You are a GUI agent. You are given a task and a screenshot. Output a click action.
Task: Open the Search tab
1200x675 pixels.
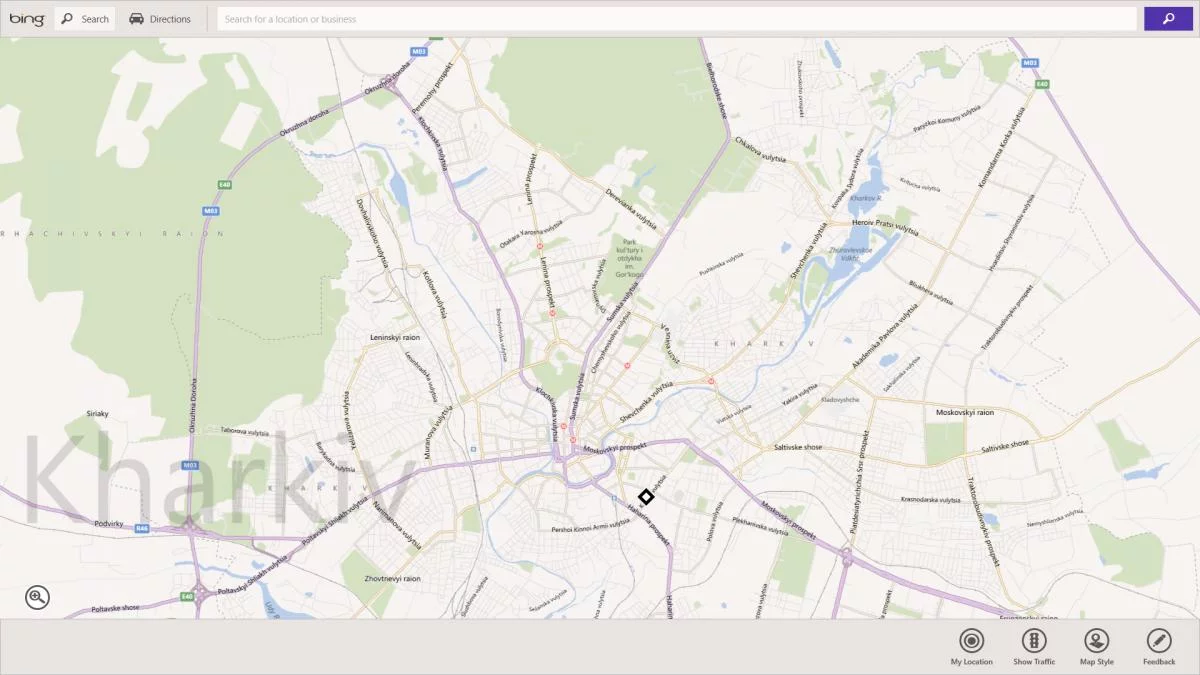(x=85, y=19)
